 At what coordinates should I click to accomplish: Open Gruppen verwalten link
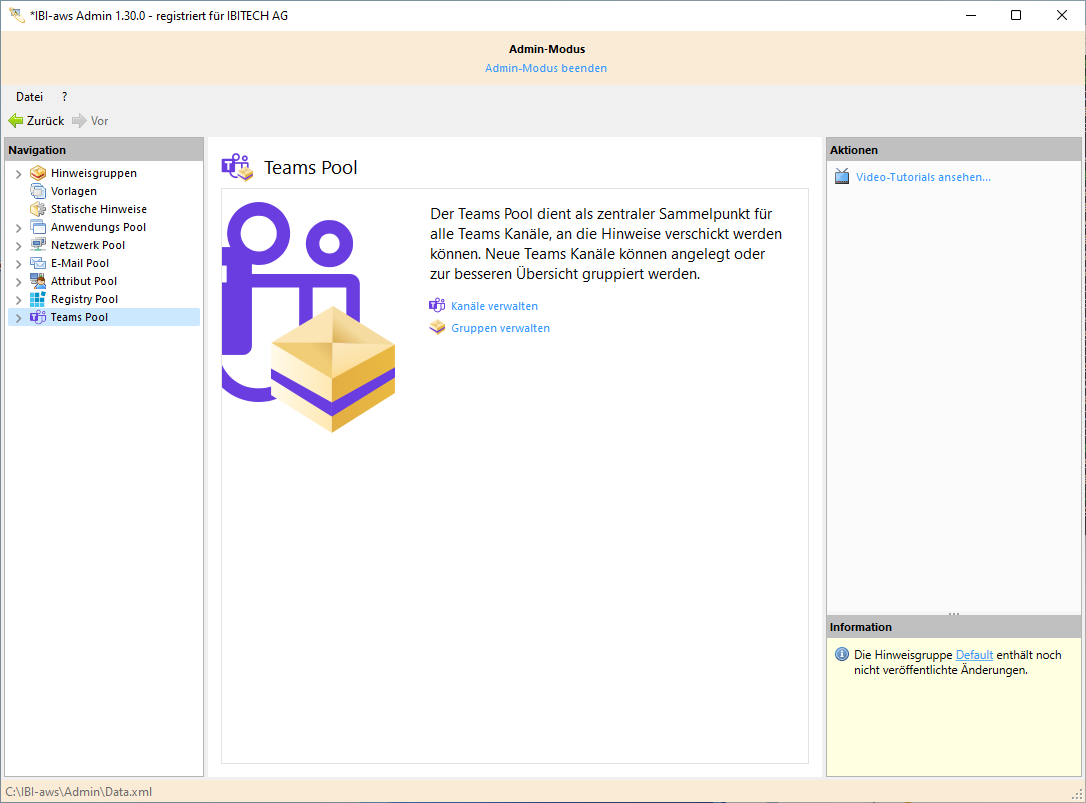500,328
